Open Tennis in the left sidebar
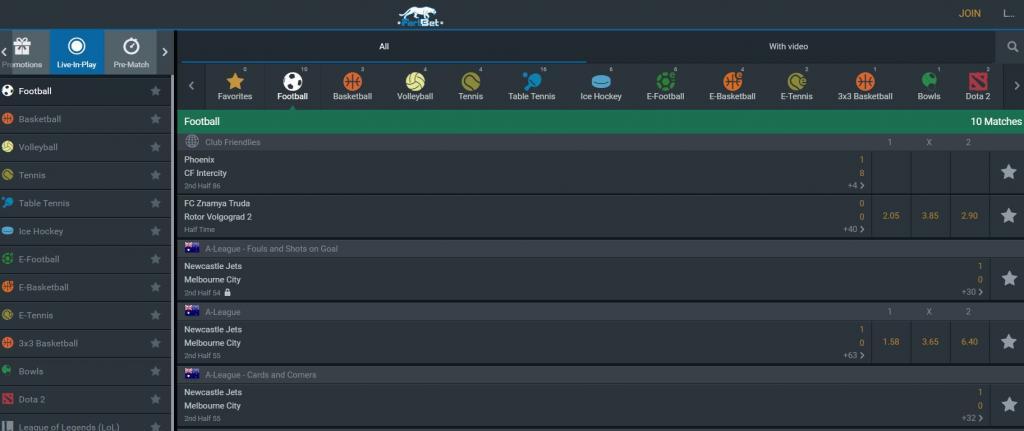The height and width of the screenshot is (431, 1024). coord(32,175)
